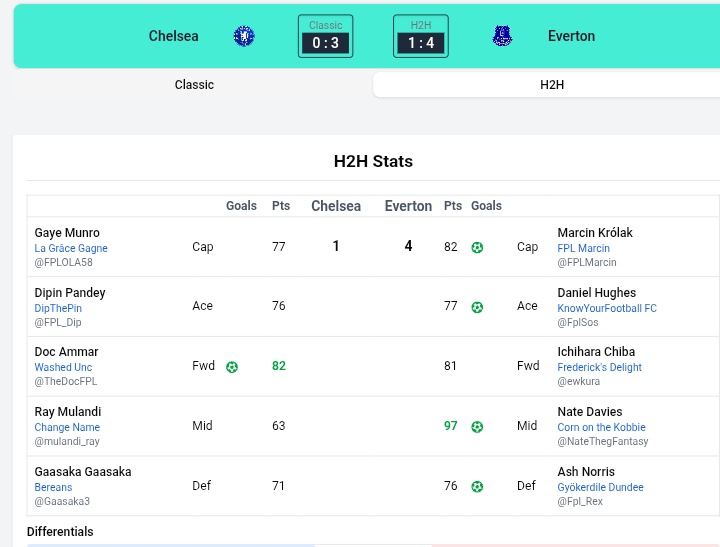The image size is (720, 547).
Task: Click the goal ball icon in Marcin Królak's row
Action: point(477,248)
